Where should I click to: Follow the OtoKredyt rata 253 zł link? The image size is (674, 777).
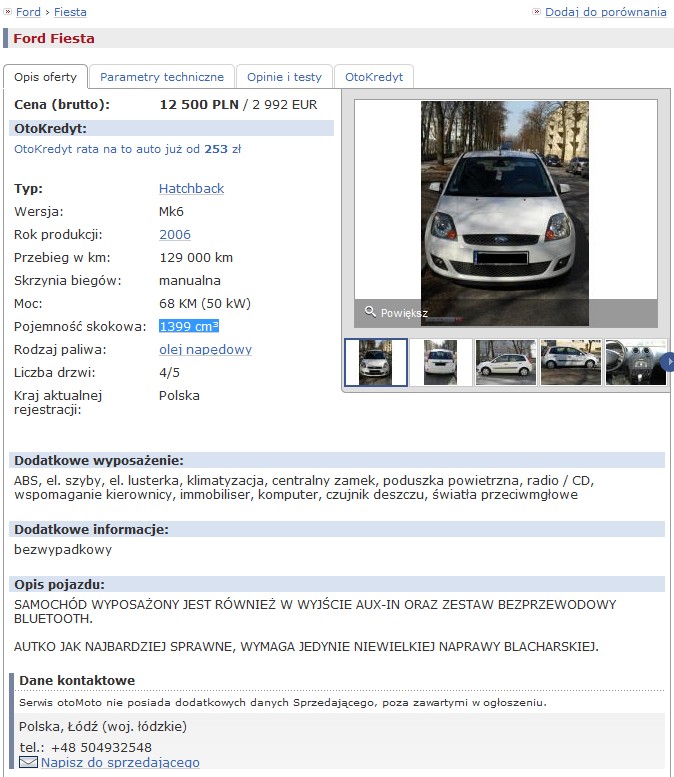tap(127, 149)
